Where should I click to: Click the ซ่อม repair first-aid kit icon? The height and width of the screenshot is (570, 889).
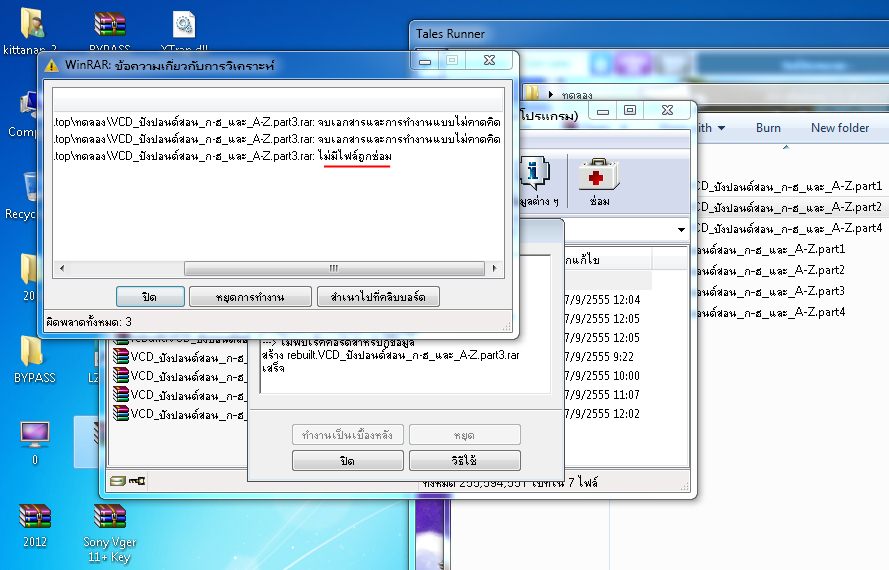(x=599, y=181)
